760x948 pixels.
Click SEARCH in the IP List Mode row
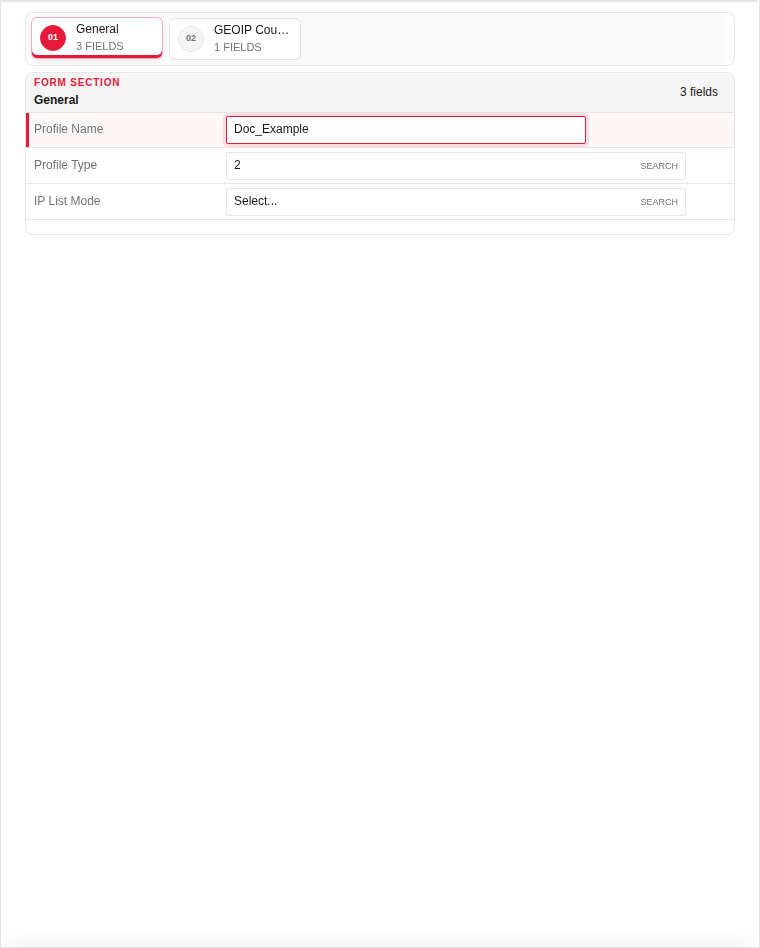659,202
